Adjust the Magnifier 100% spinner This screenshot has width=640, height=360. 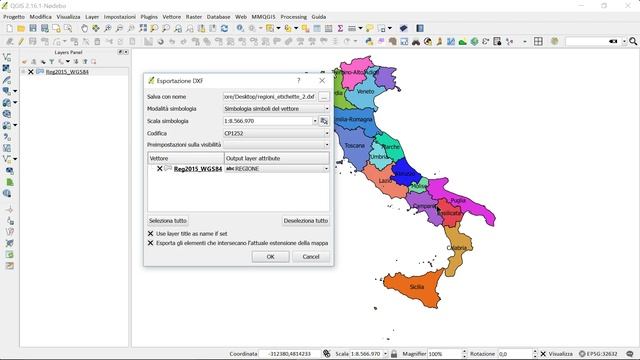coord(464,354)
